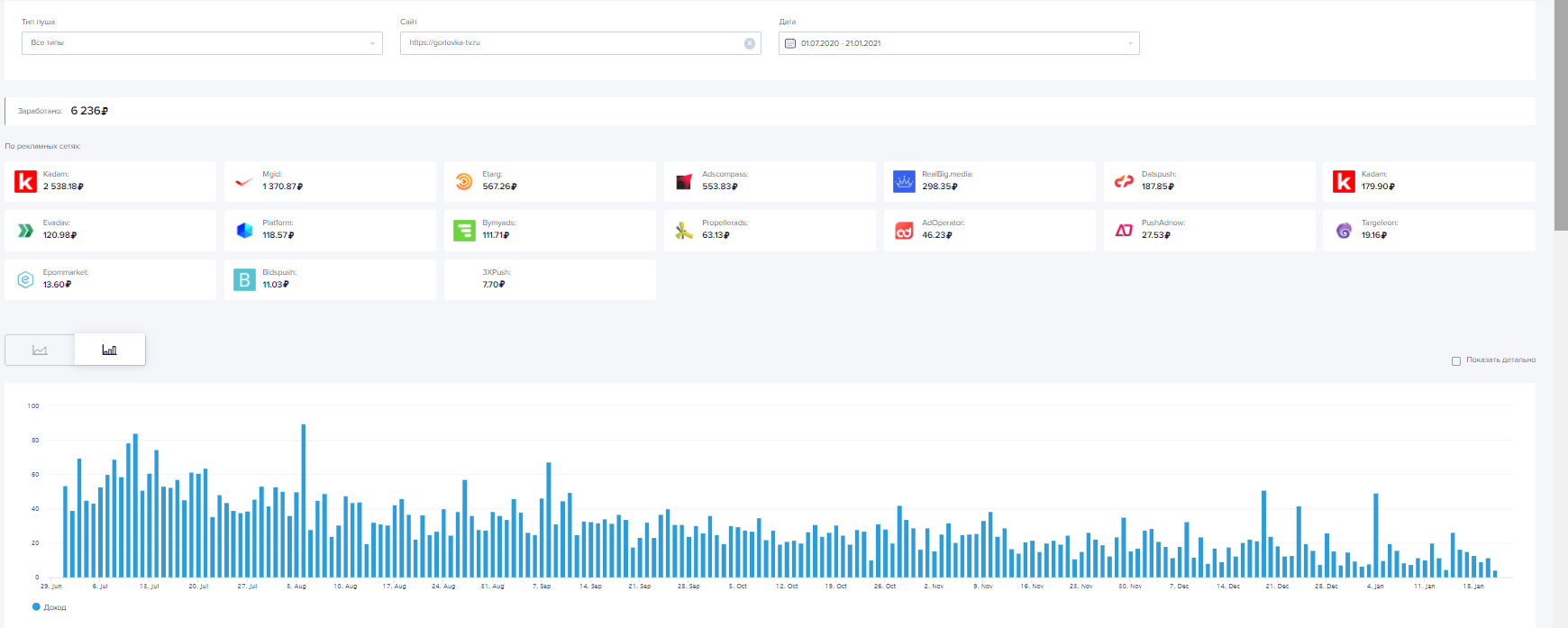Click the AdOperator red icon

[904, 231]
